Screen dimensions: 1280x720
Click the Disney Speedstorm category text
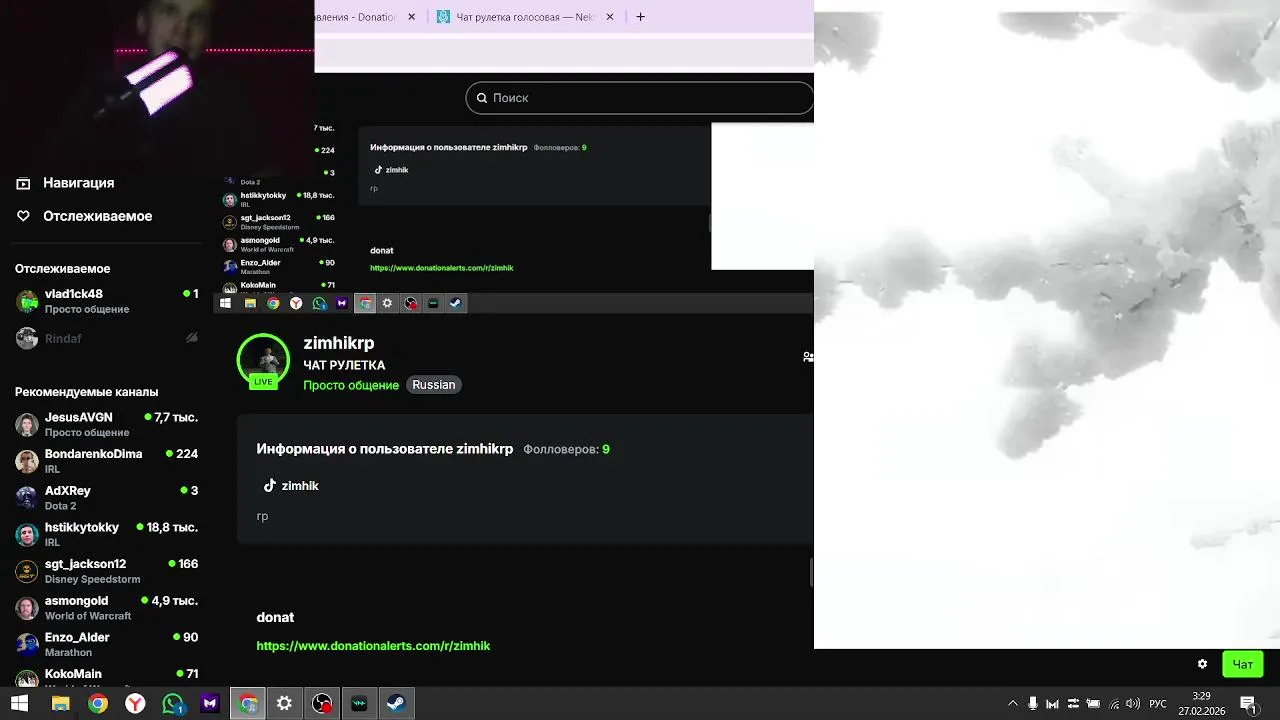(x=92, y=579)
